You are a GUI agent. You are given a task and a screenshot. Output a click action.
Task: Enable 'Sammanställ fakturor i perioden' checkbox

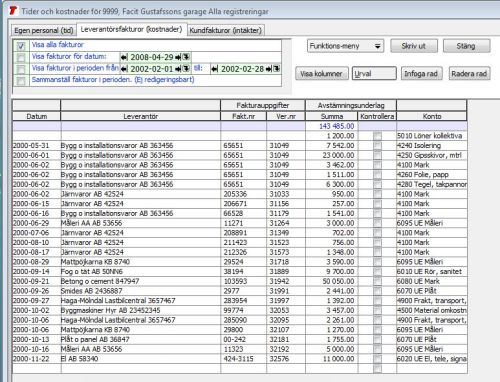coord(21,81)
